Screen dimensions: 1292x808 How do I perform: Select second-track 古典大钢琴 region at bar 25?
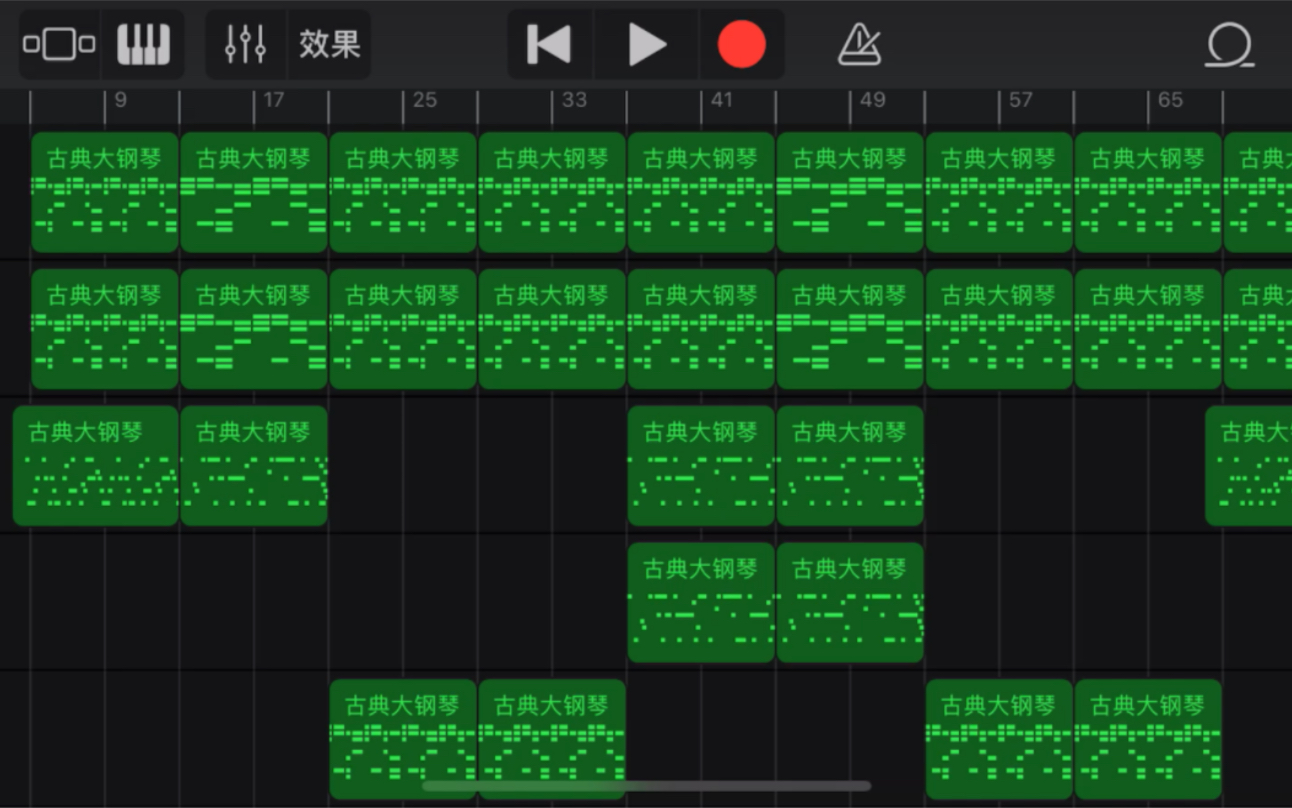click(x=403, y=329)
